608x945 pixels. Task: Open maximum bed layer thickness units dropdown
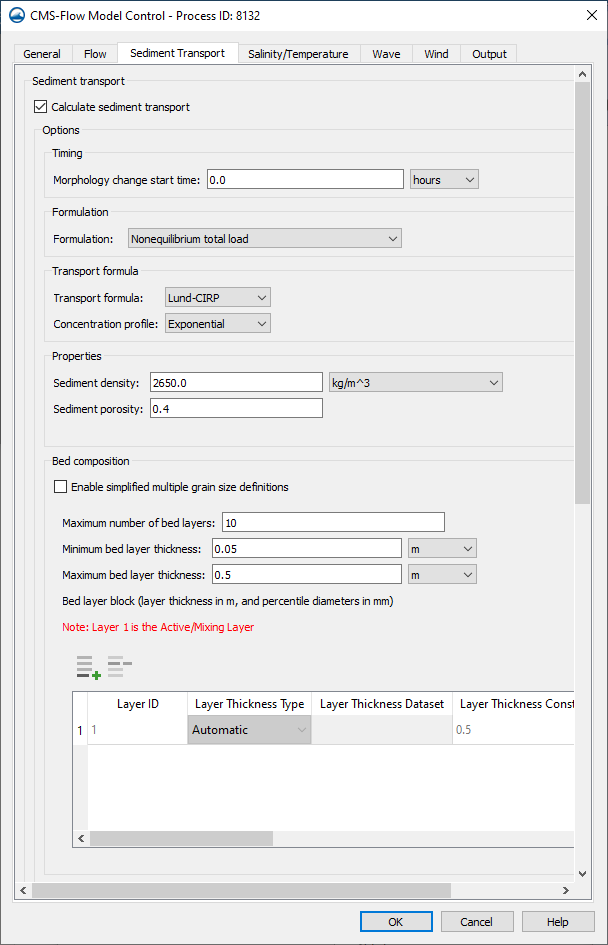pyautogui.click(x=442, y=574)
